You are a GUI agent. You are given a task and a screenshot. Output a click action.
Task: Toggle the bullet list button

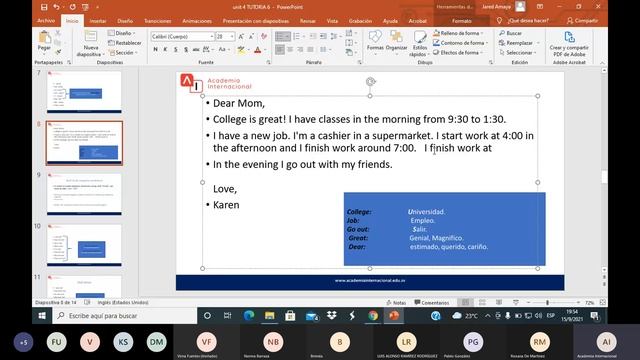[x=282, y=36]
